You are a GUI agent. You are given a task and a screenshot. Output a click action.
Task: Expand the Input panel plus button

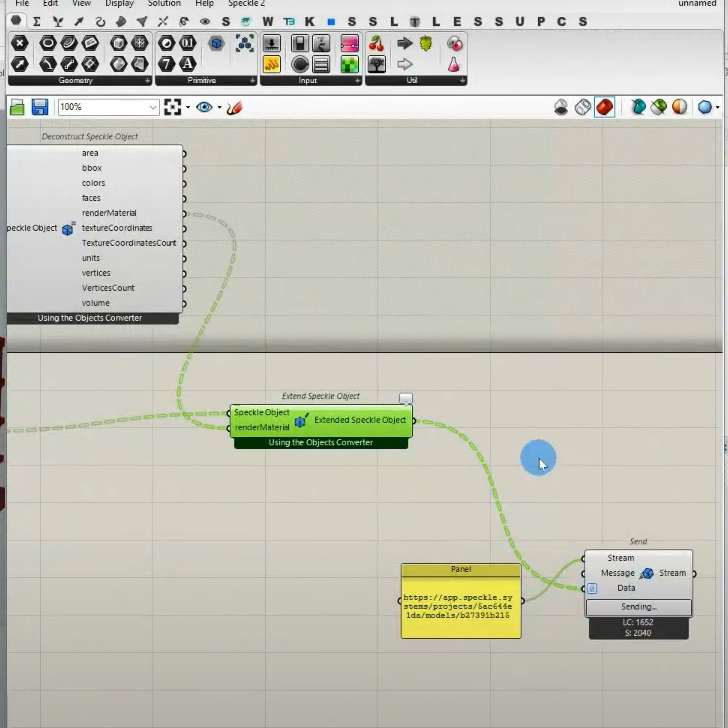point(357,81)
